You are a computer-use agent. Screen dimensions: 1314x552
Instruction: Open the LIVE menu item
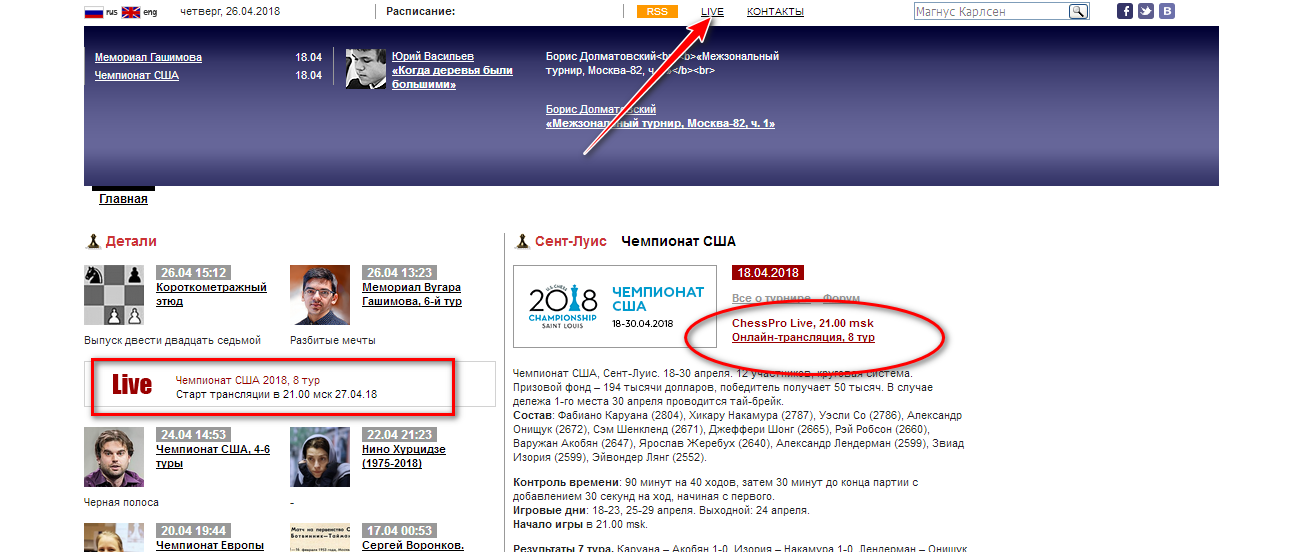click(713, 12)
